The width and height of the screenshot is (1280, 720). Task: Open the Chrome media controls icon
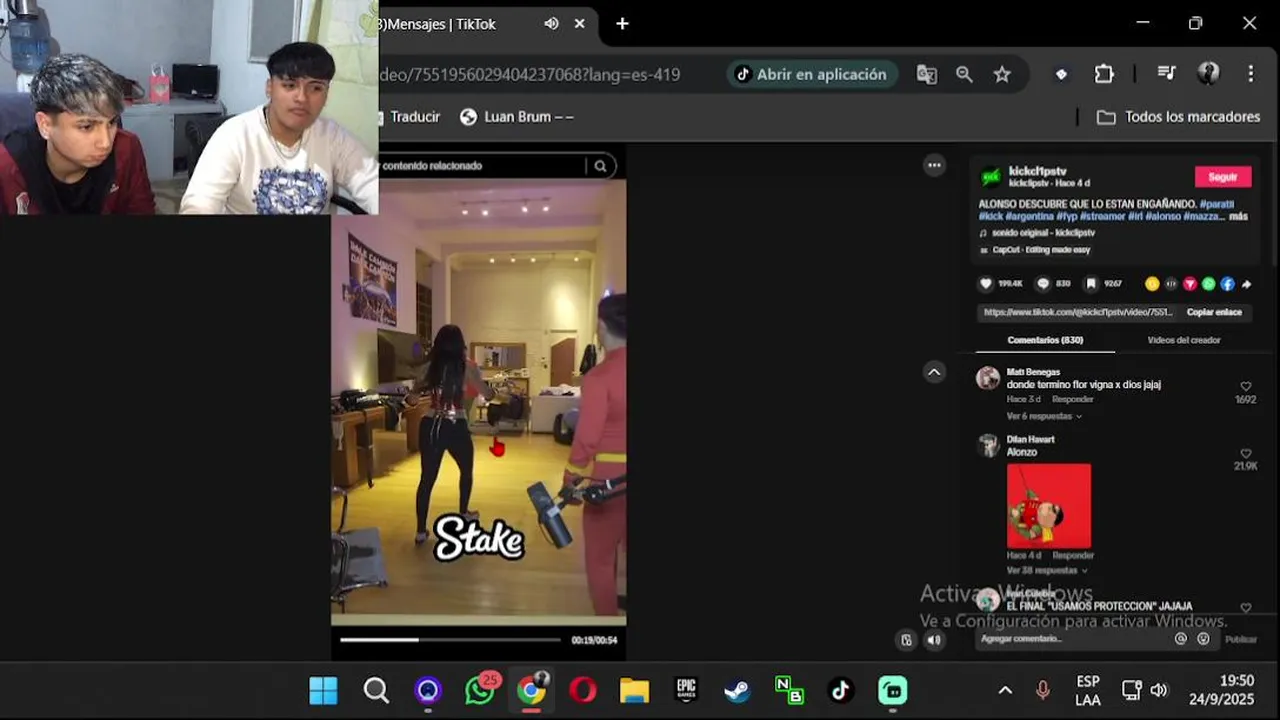tap(1166, 73)
